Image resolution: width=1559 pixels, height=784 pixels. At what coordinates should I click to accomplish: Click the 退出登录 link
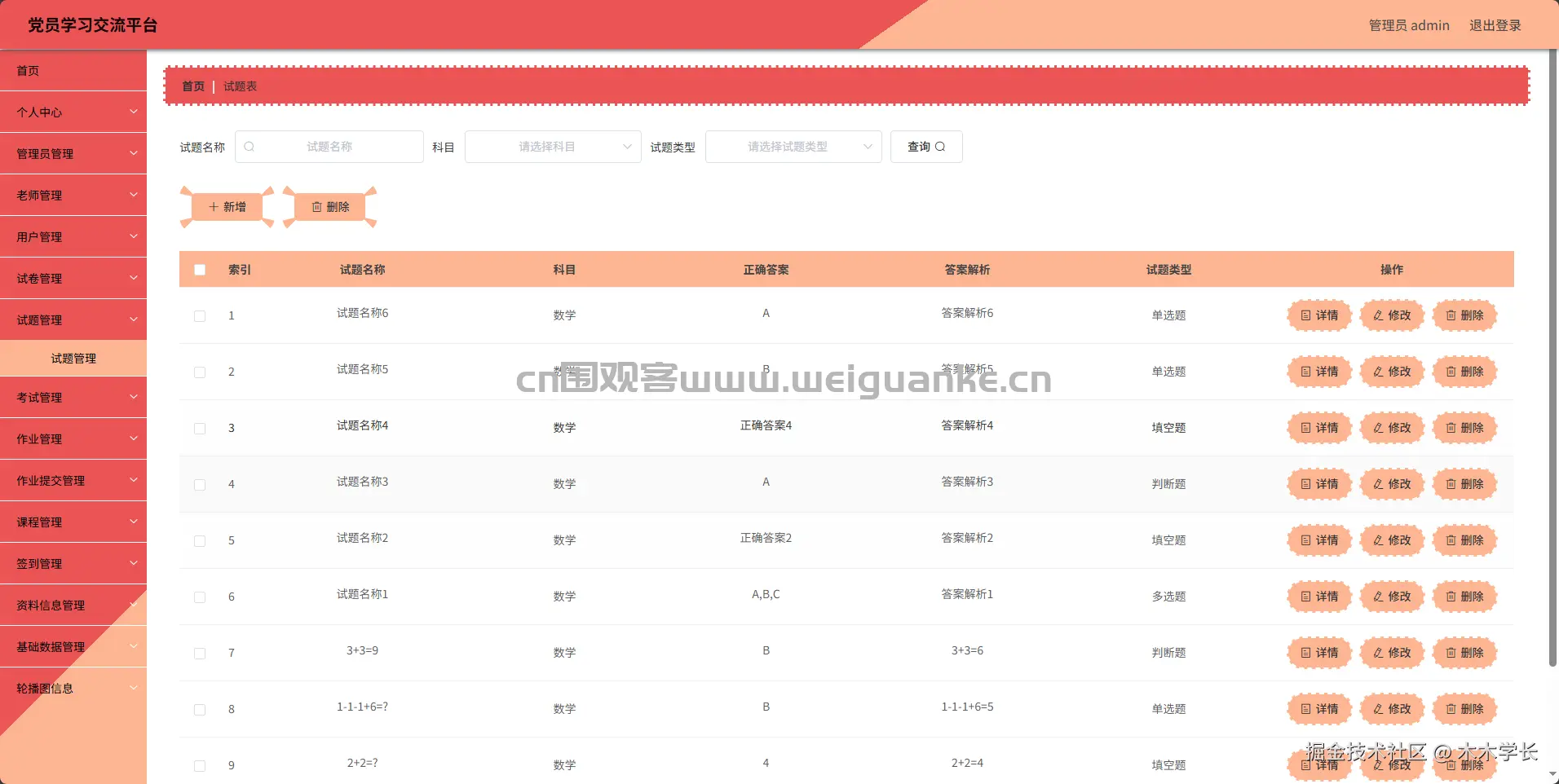point(1495,24)
